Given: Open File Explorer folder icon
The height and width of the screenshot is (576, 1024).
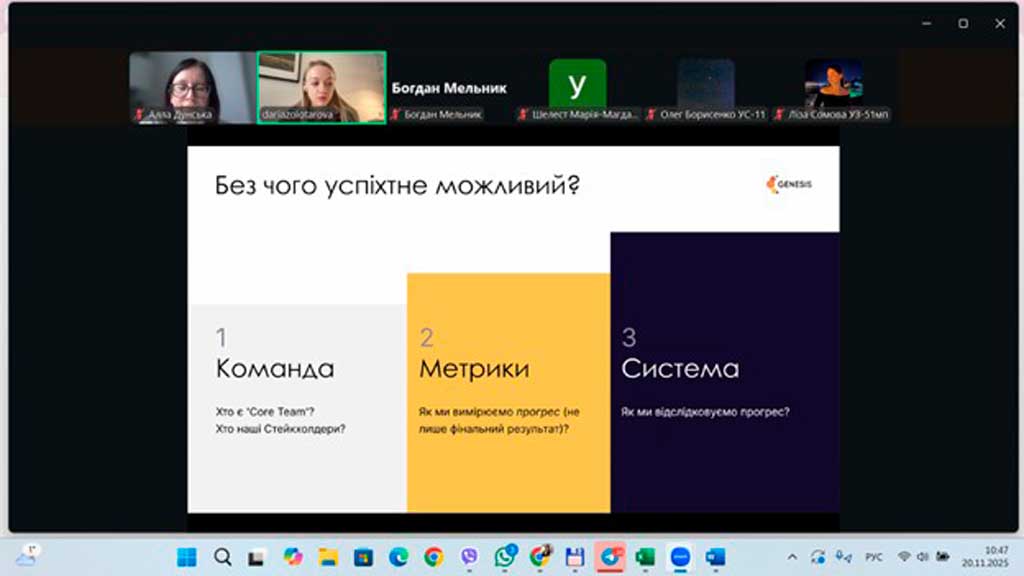Looking at the screenshot, I should click(328, 557).
